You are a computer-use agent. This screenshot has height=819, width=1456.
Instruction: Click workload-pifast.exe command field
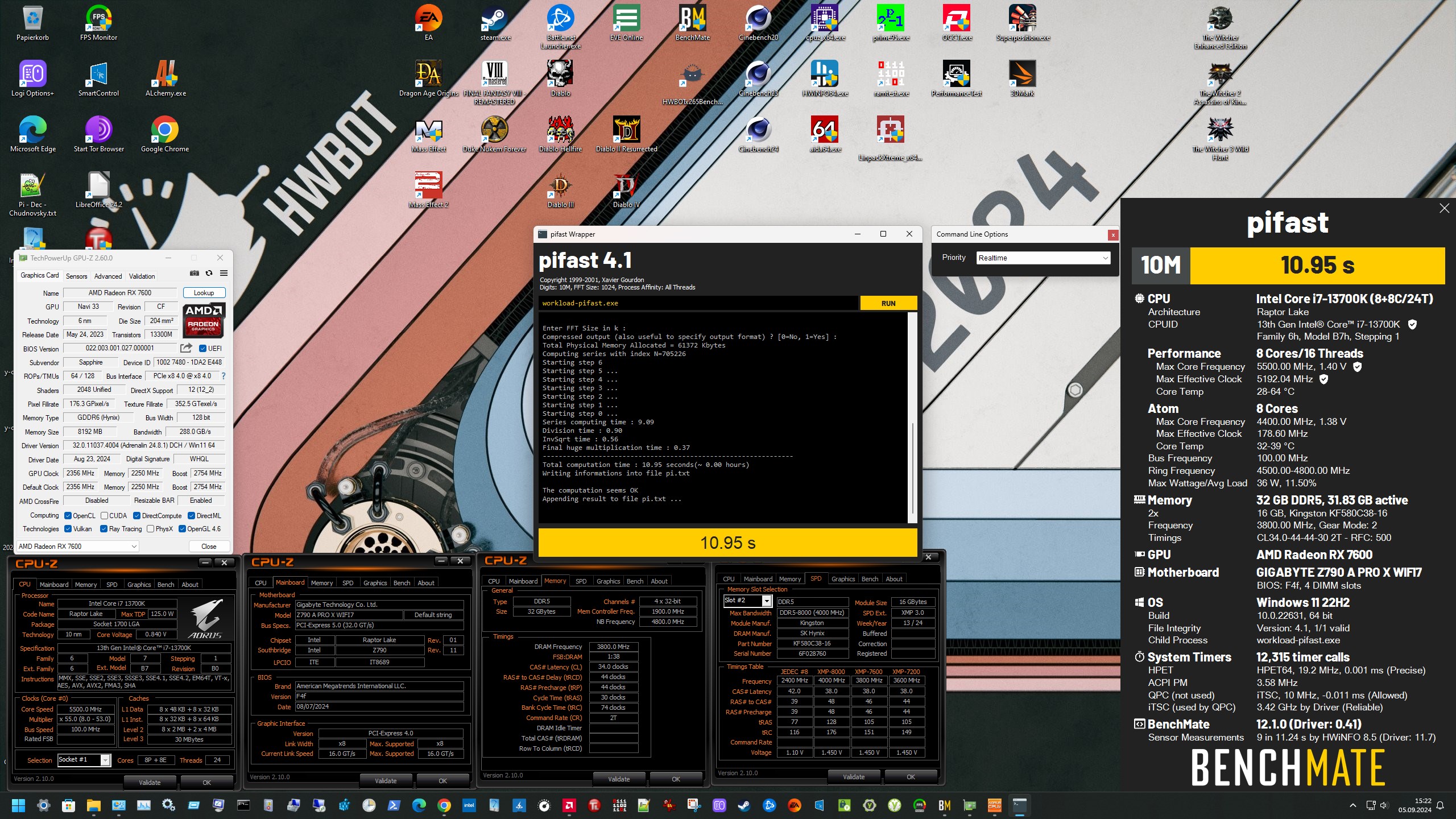pos(698,303)
